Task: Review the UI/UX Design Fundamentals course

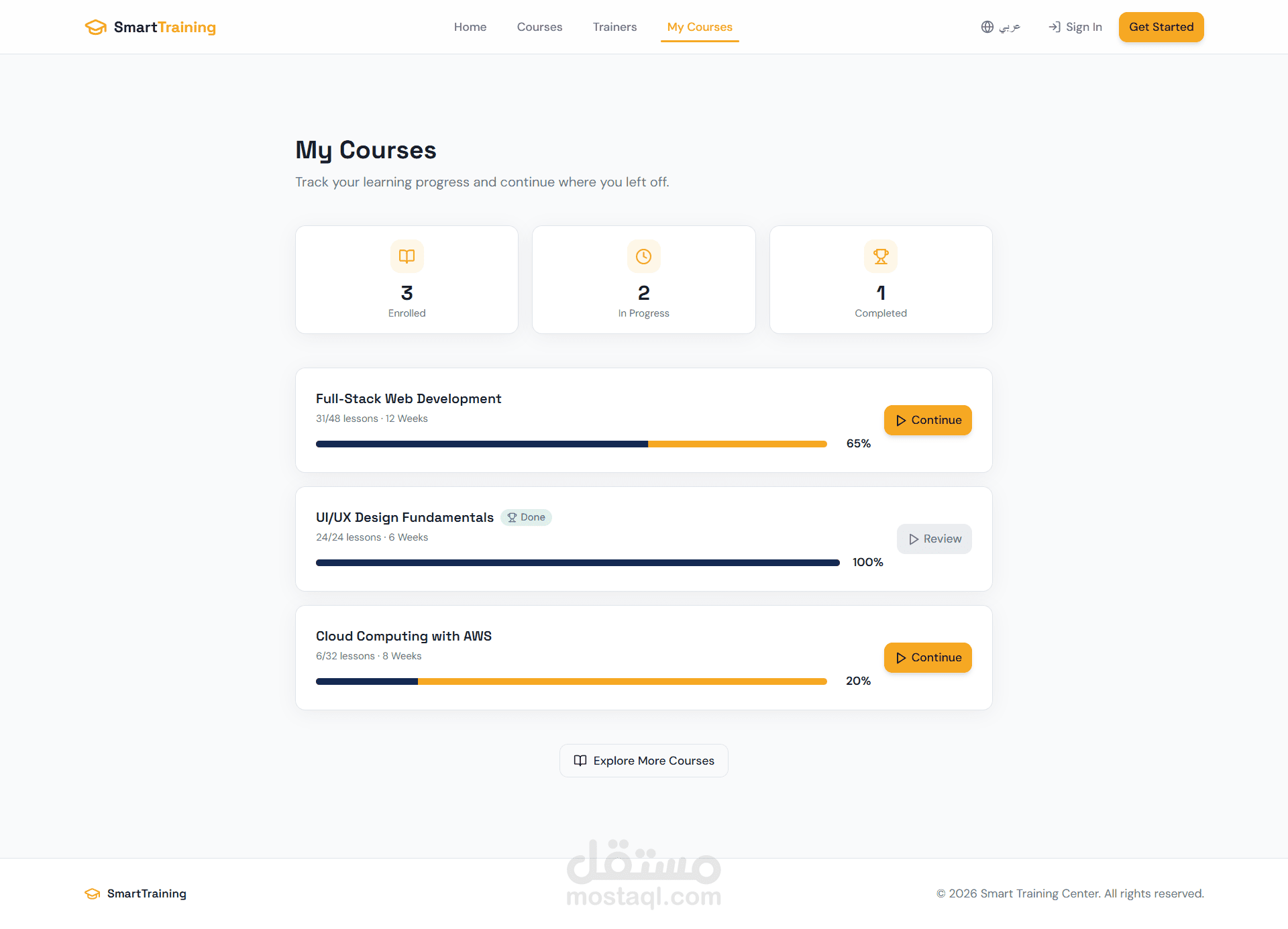Action: point(934,539)
